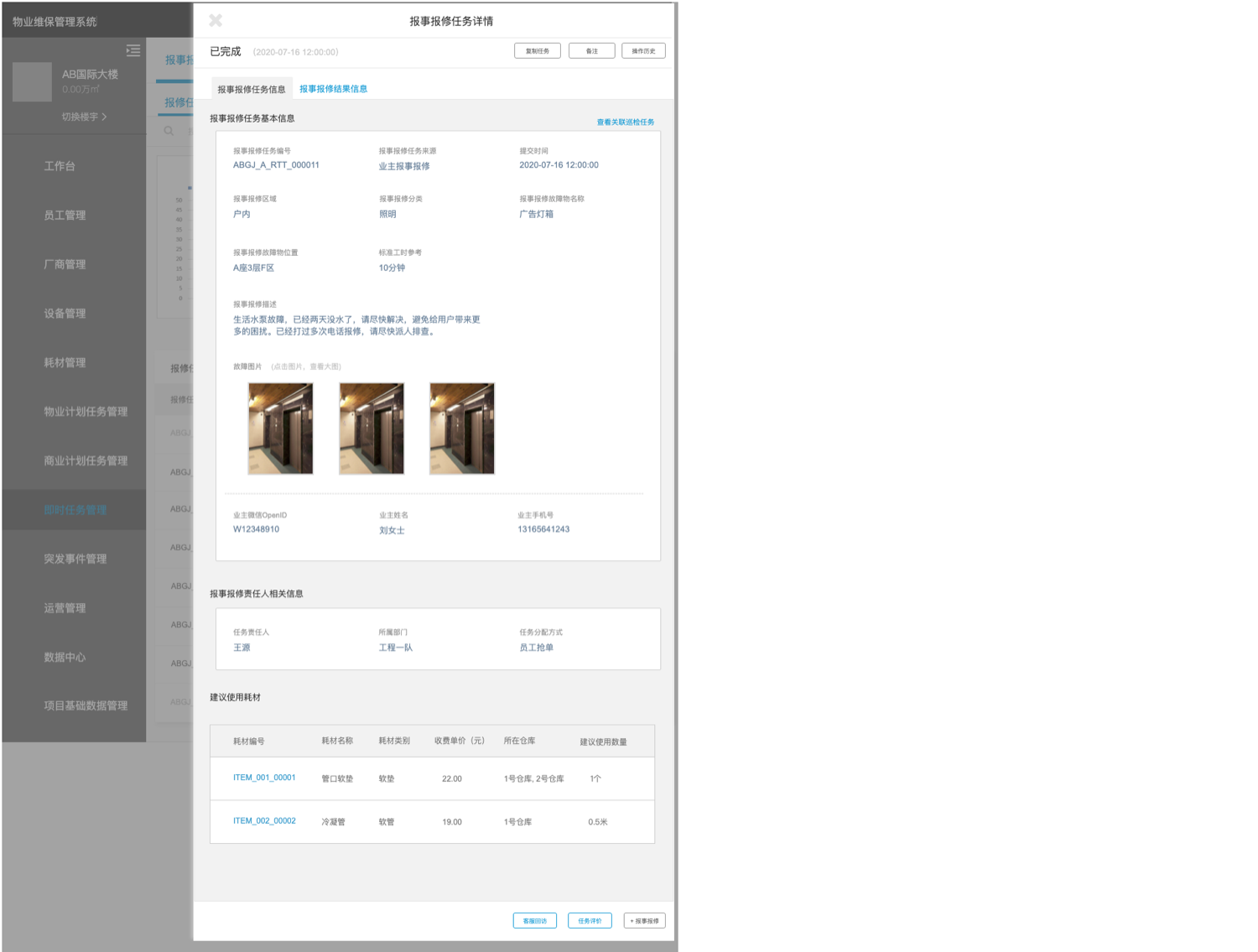Viewport: 1258px width, 952px height.
Task: Open consumable ITEM_001_00001 link
Action: pos(264,778)
